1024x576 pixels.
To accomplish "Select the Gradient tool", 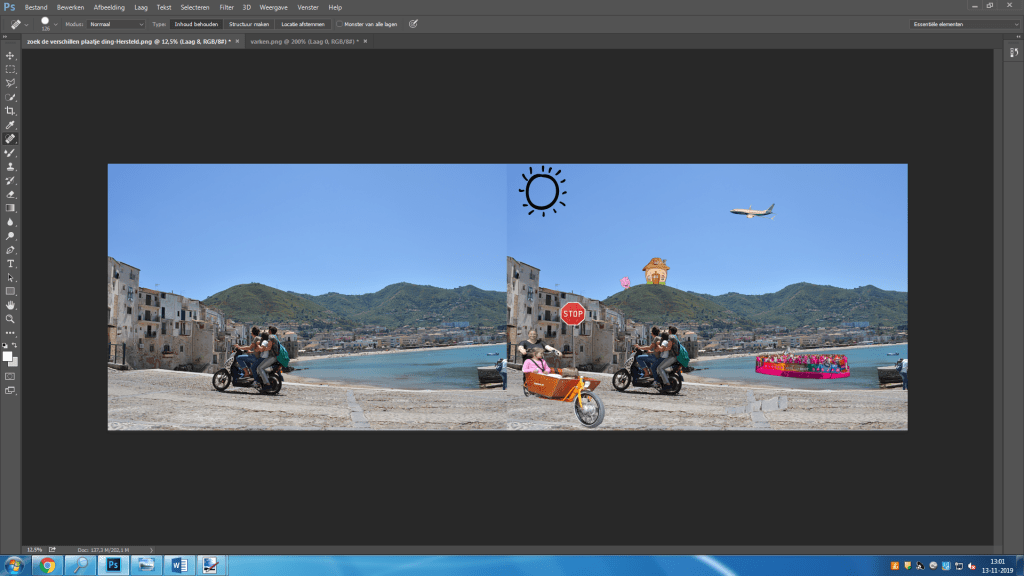I will (10, 208).
